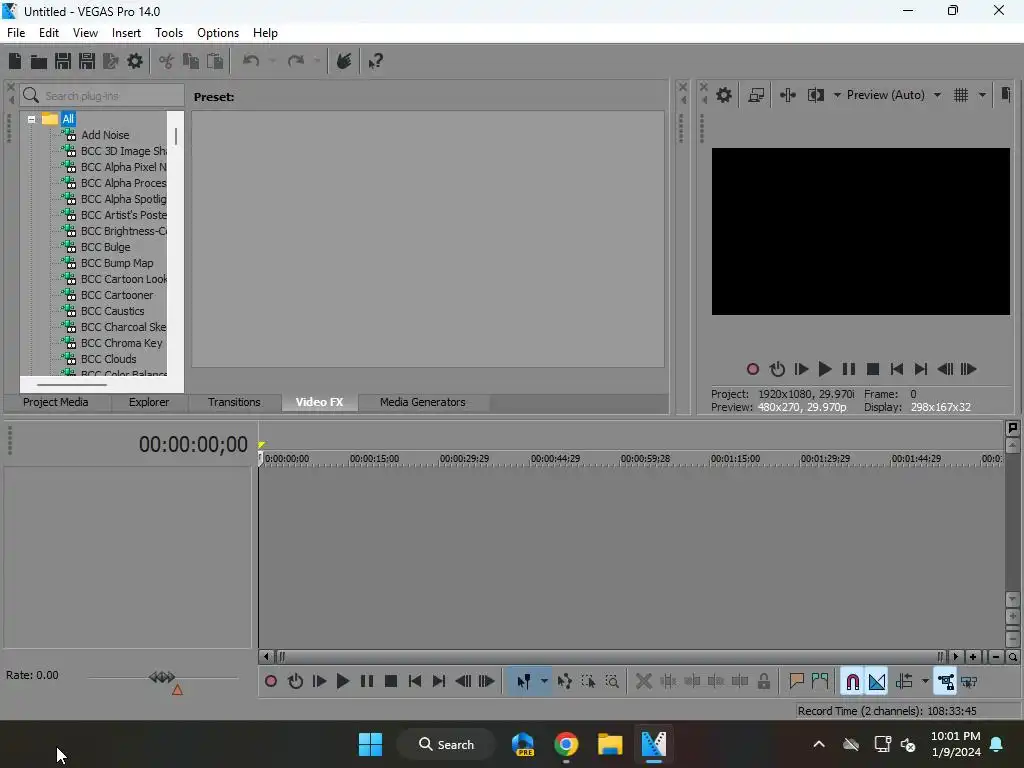Open the Tools menu
The width and height of the screenshot is (1024, 768).
168,33
